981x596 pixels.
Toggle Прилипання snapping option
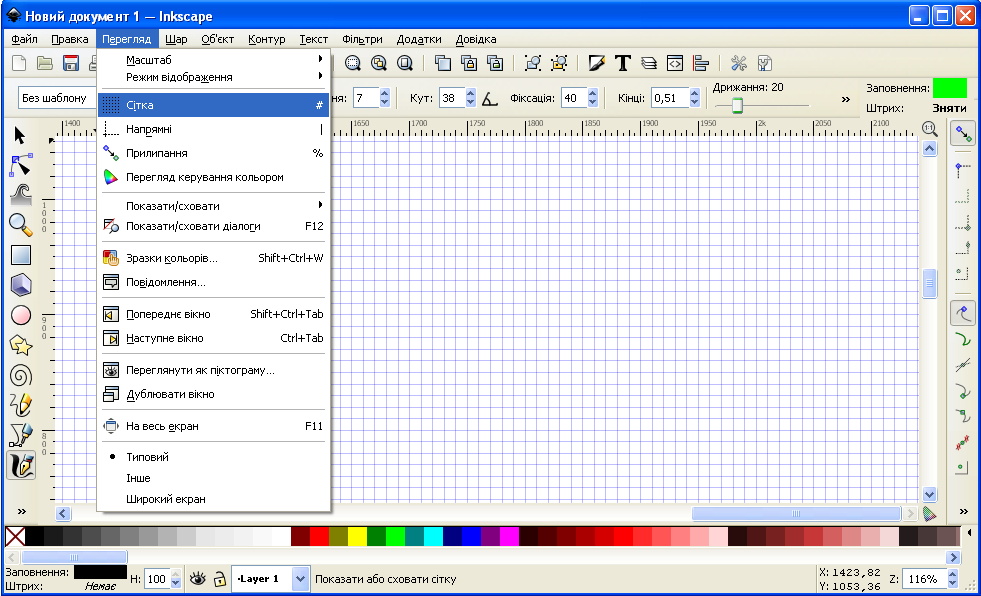coord(213,153)
